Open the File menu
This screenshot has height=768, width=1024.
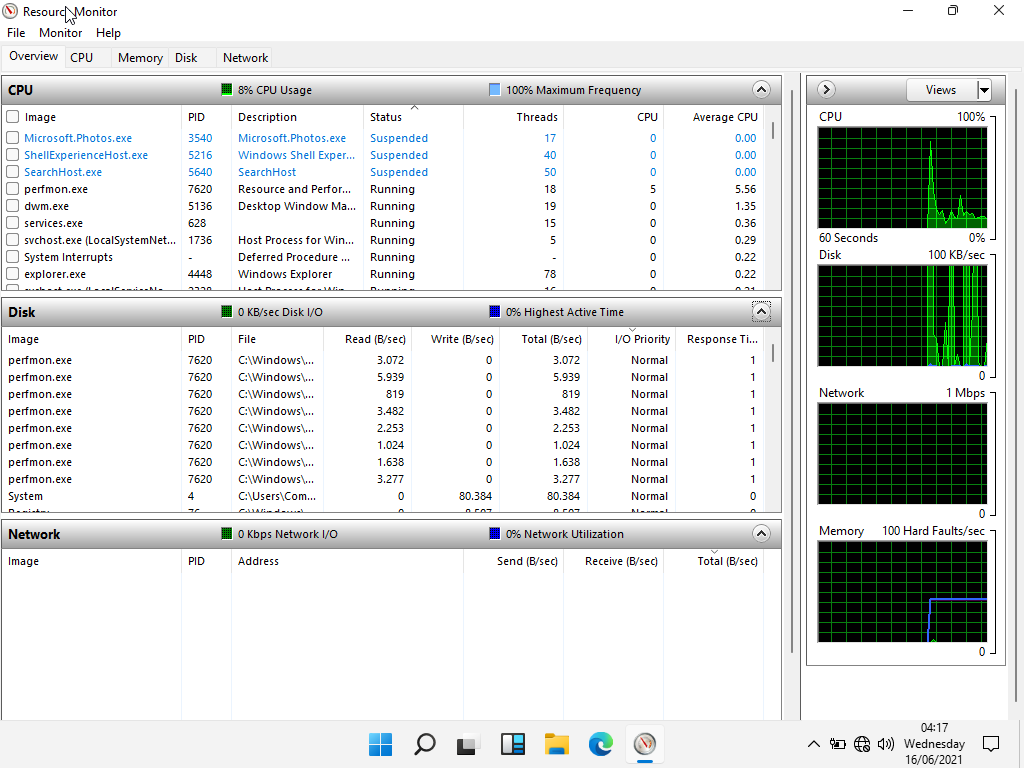point(16,33)
